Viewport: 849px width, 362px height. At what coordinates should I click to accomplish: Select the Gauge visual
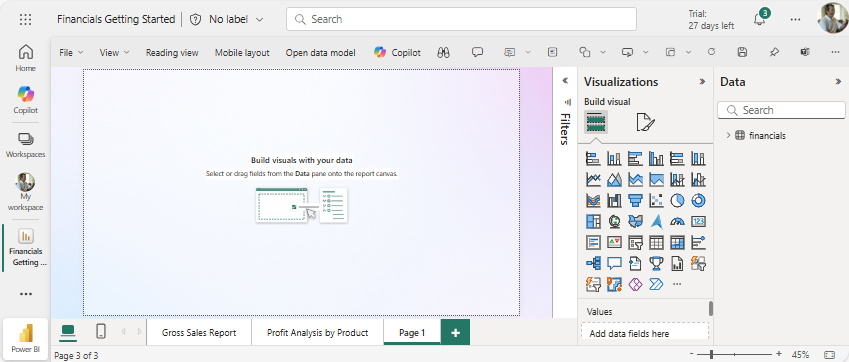[x=677, y=222]
